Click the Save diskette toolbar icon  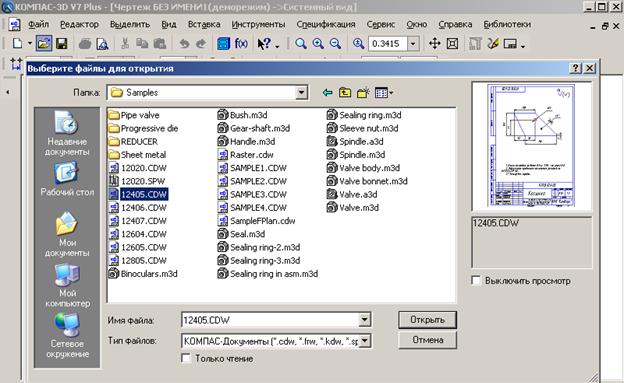[x=61, y=43]
